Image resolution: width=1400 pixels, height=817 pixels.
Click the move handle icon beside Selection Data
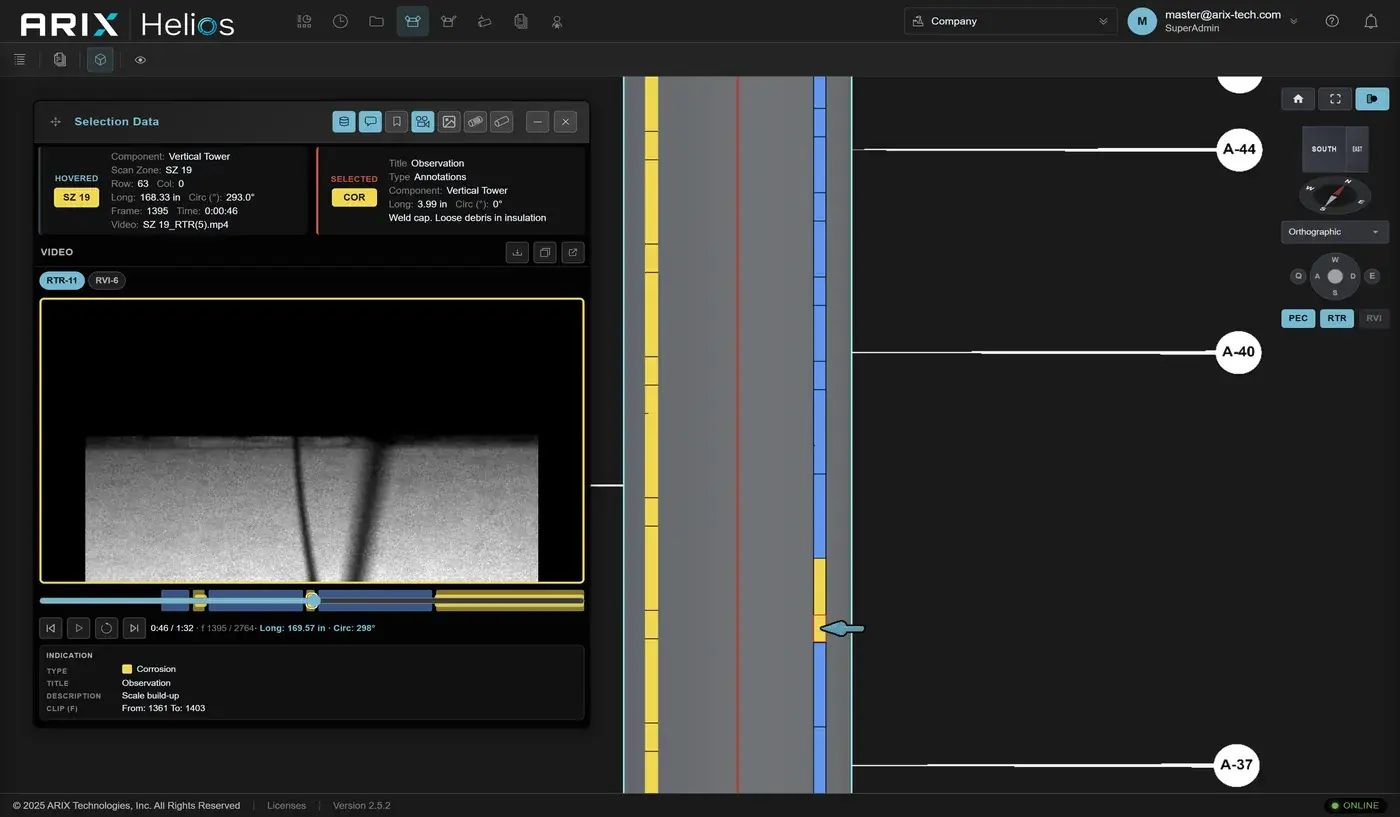(56, 122)
